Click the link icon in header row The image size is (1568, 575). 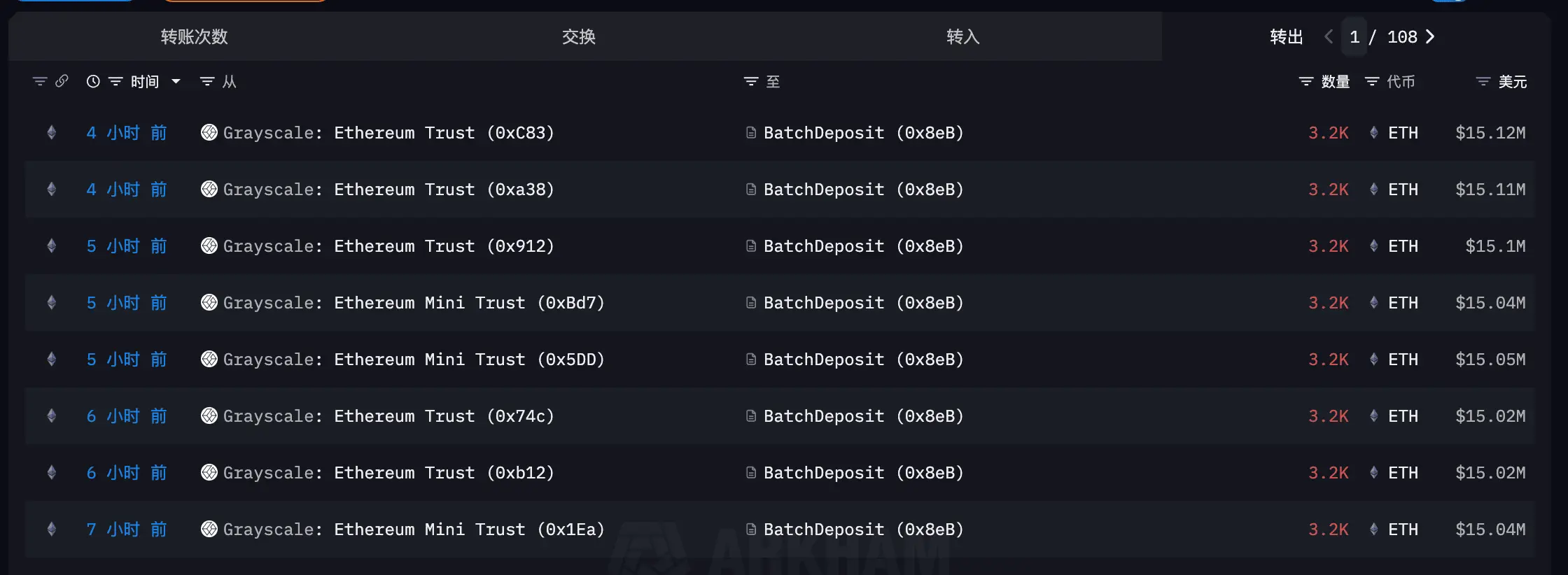point(62,81)
